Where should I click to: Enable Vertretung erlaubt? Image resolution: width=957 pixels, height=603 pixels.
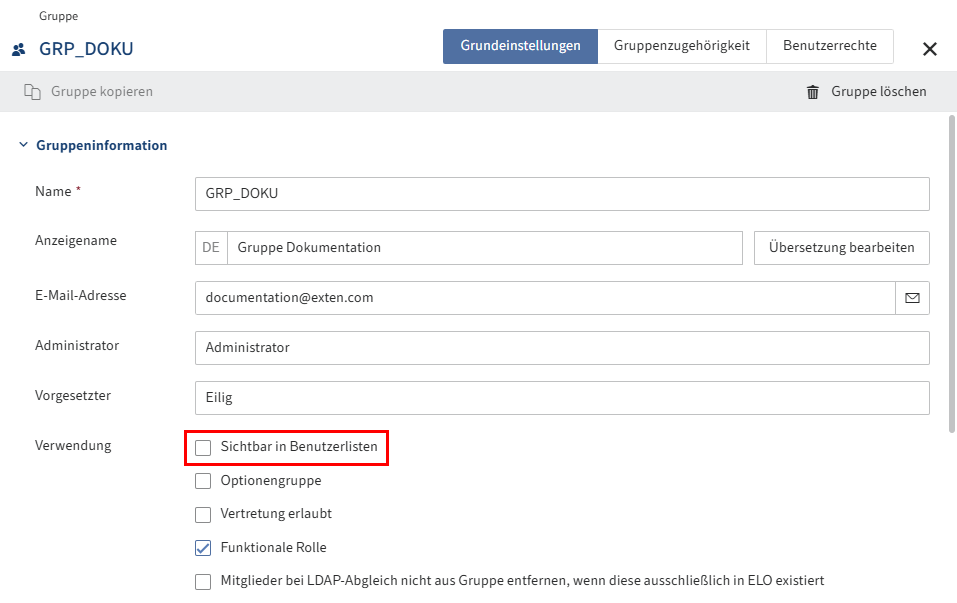pos(203,514)
